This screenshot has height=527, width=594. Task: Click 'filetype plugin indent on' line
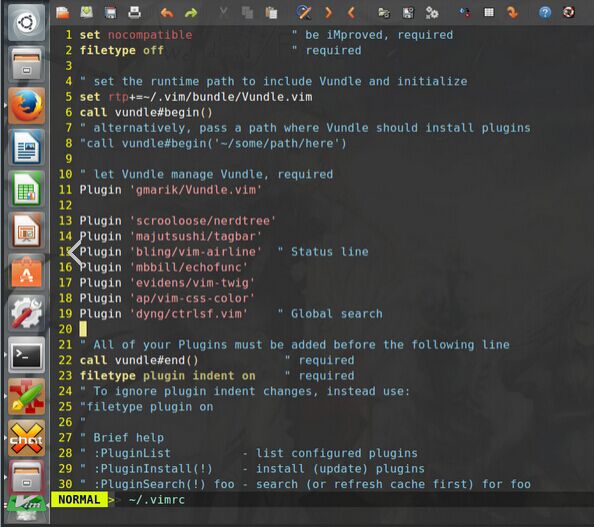point(167,376)
